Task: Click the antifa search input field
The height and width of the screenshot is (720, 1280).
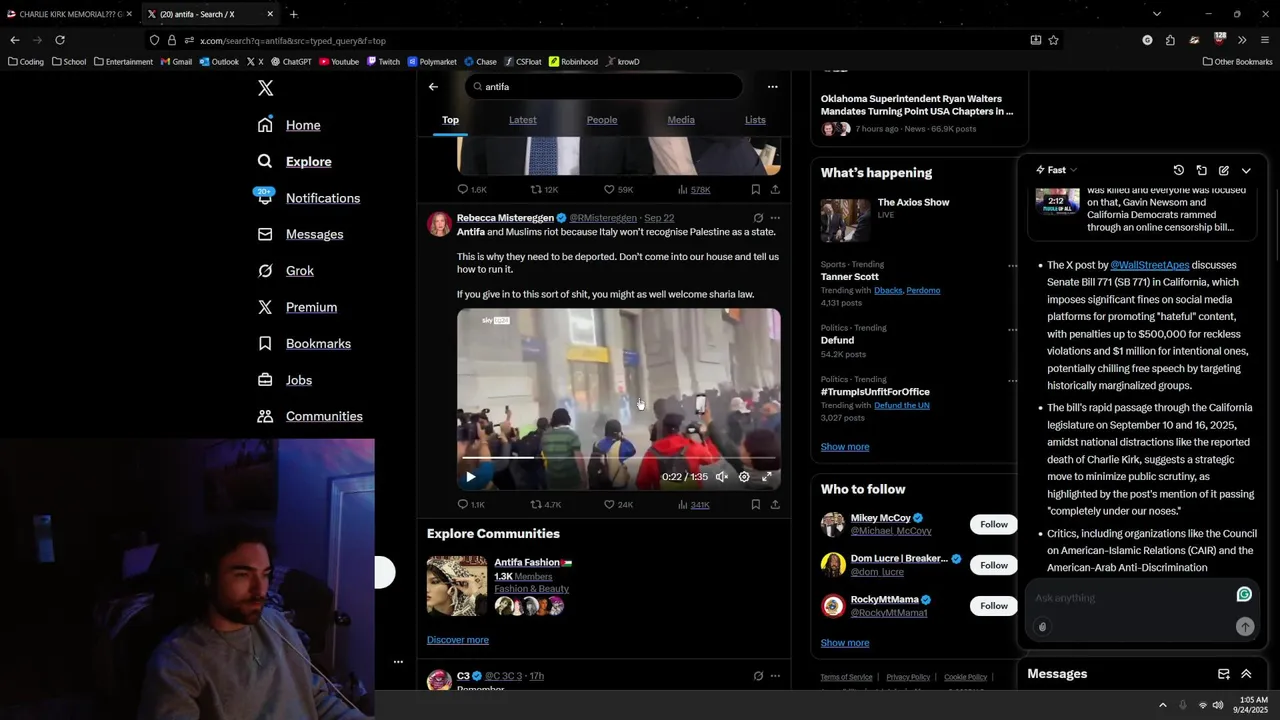Action: [604, 87]
